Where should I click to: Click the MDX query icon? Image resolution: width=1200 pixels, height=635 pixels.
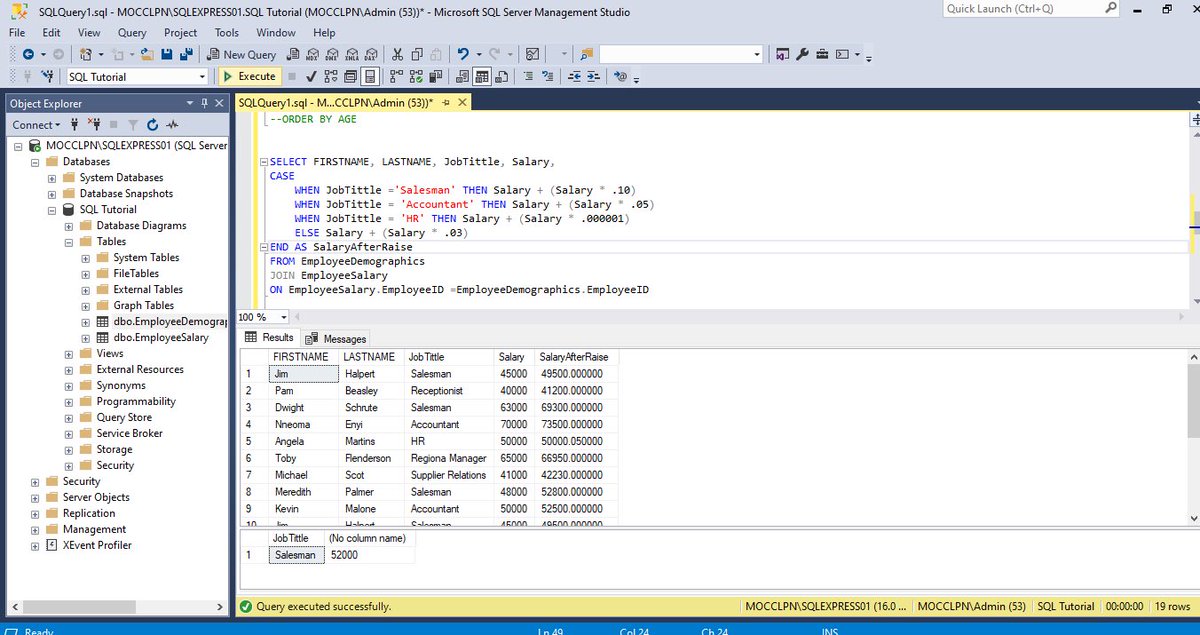[x=312, y=54]
